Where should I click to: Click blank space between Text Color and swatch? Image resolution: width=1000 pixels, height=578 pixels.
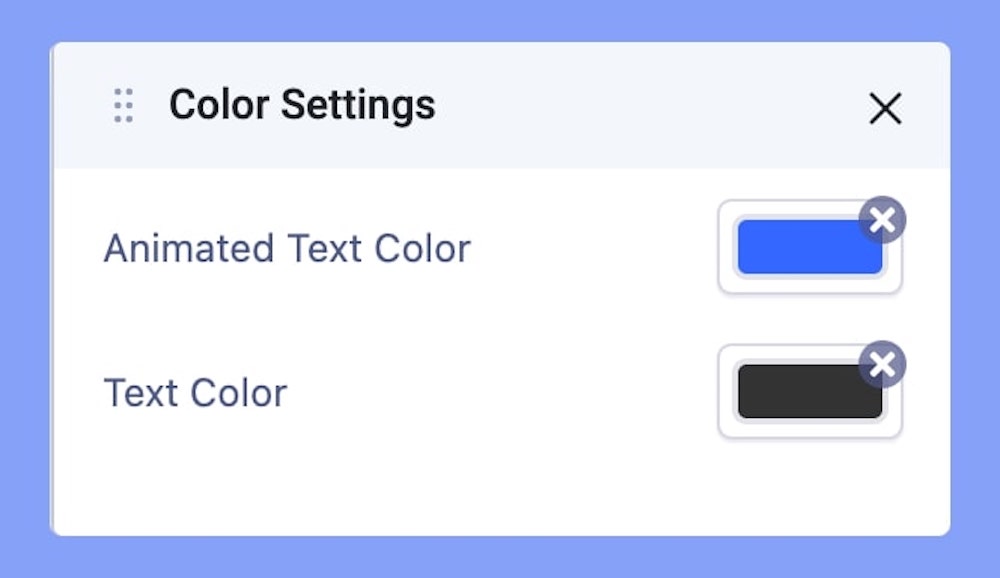tap(500, 393)
